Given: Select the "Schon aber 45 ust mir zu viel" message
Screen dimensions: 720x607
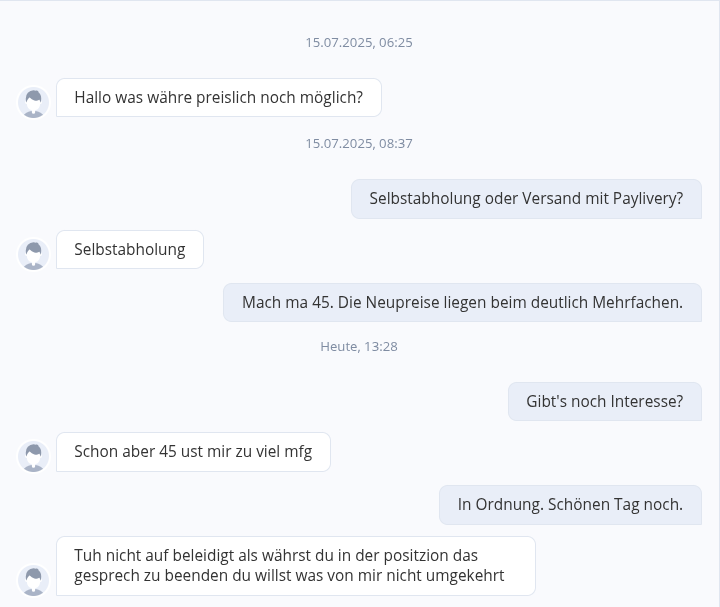Looking at the screenshot, I should 193,452.
